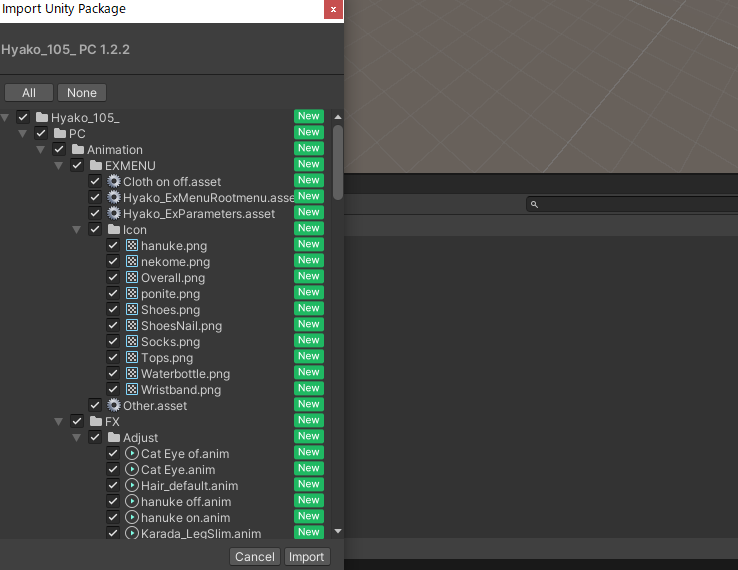
Task: Uncheck the Cat Eye.anim checkbox
Action: pyautogui.click(x=112, y=469)
